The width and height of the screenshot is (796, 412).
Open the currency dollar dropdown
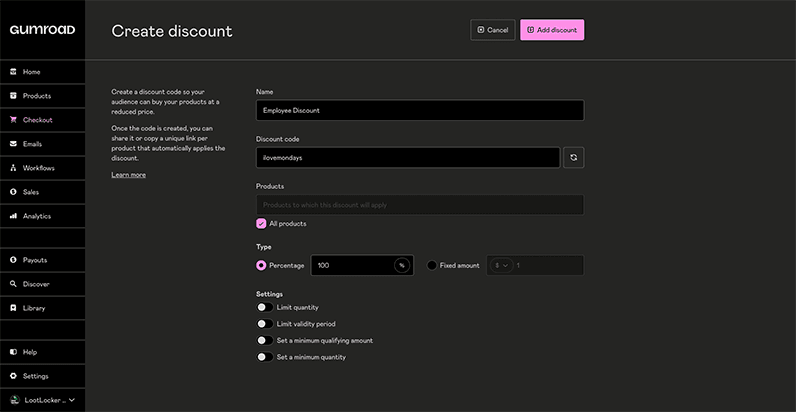pos(502,265)
